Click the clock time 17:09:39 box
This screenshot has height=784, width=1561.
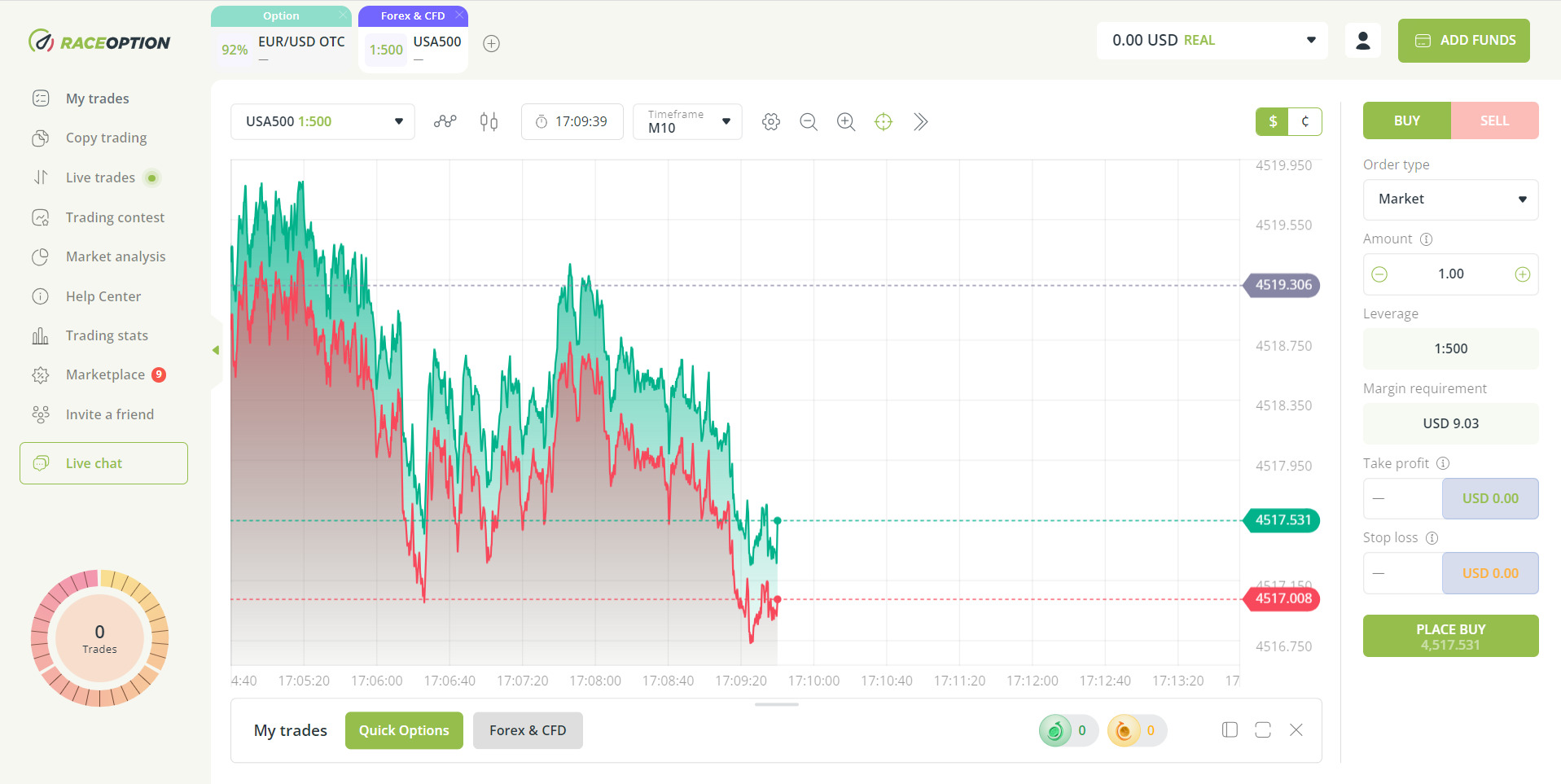(572, 121)
